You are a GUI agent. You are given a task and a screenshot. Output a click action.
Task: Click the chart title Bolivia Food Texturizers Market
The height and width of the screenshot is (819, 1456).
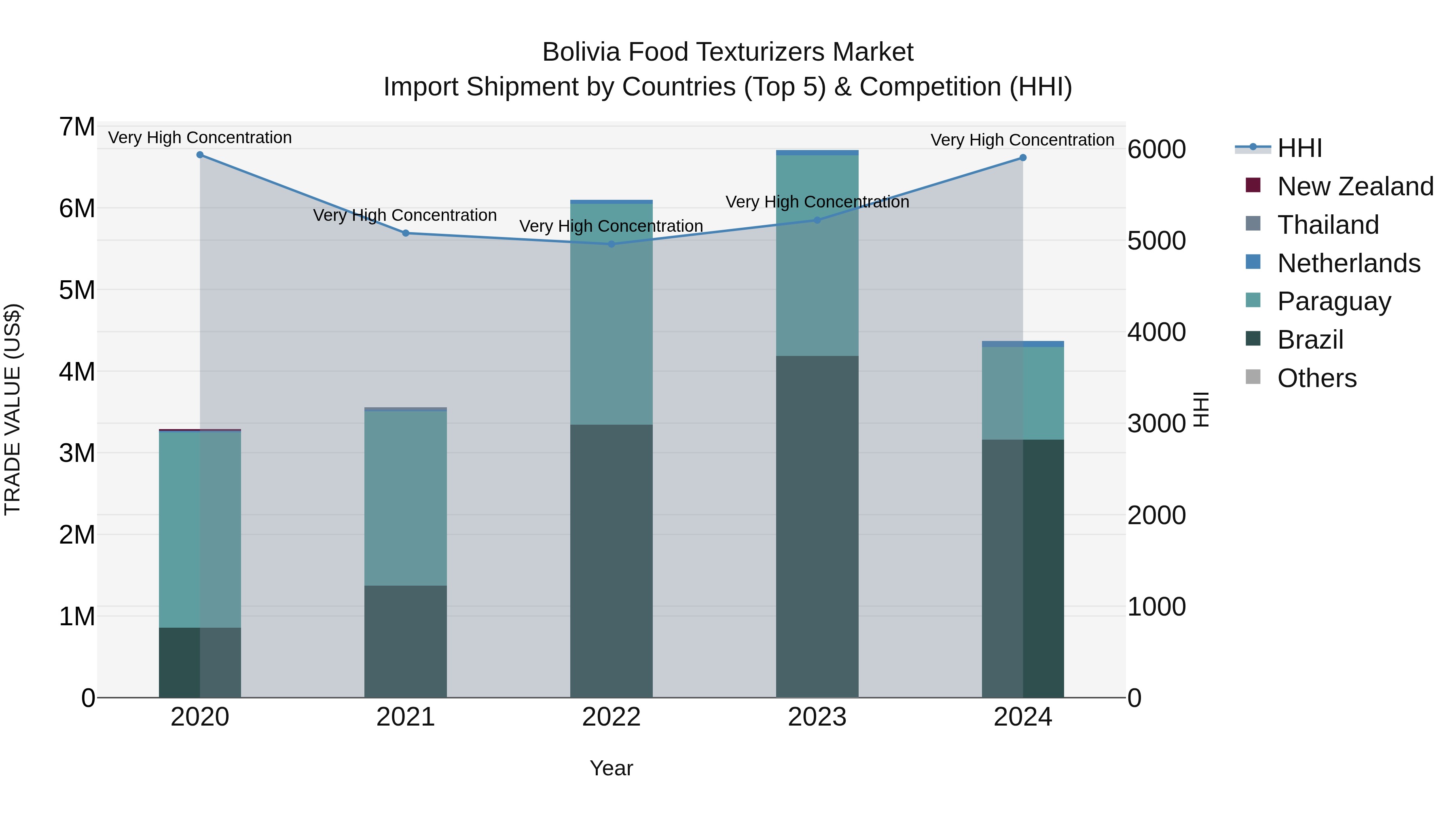click(728, 52)
